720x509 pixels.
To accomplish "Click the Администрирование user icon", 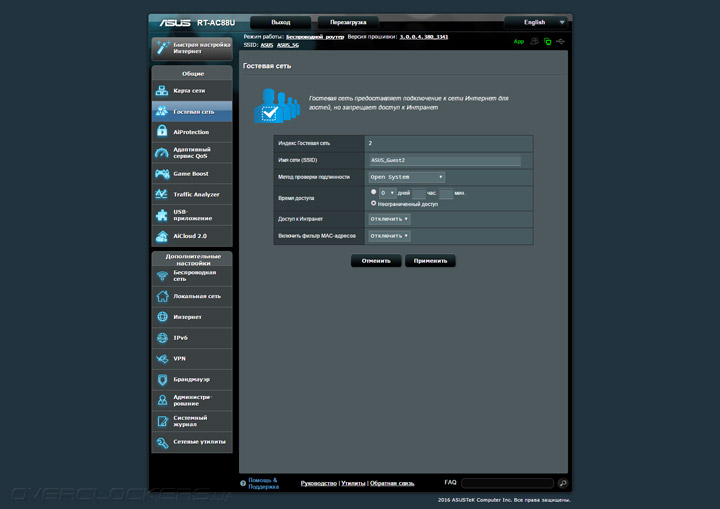I will tap(162, 400).
